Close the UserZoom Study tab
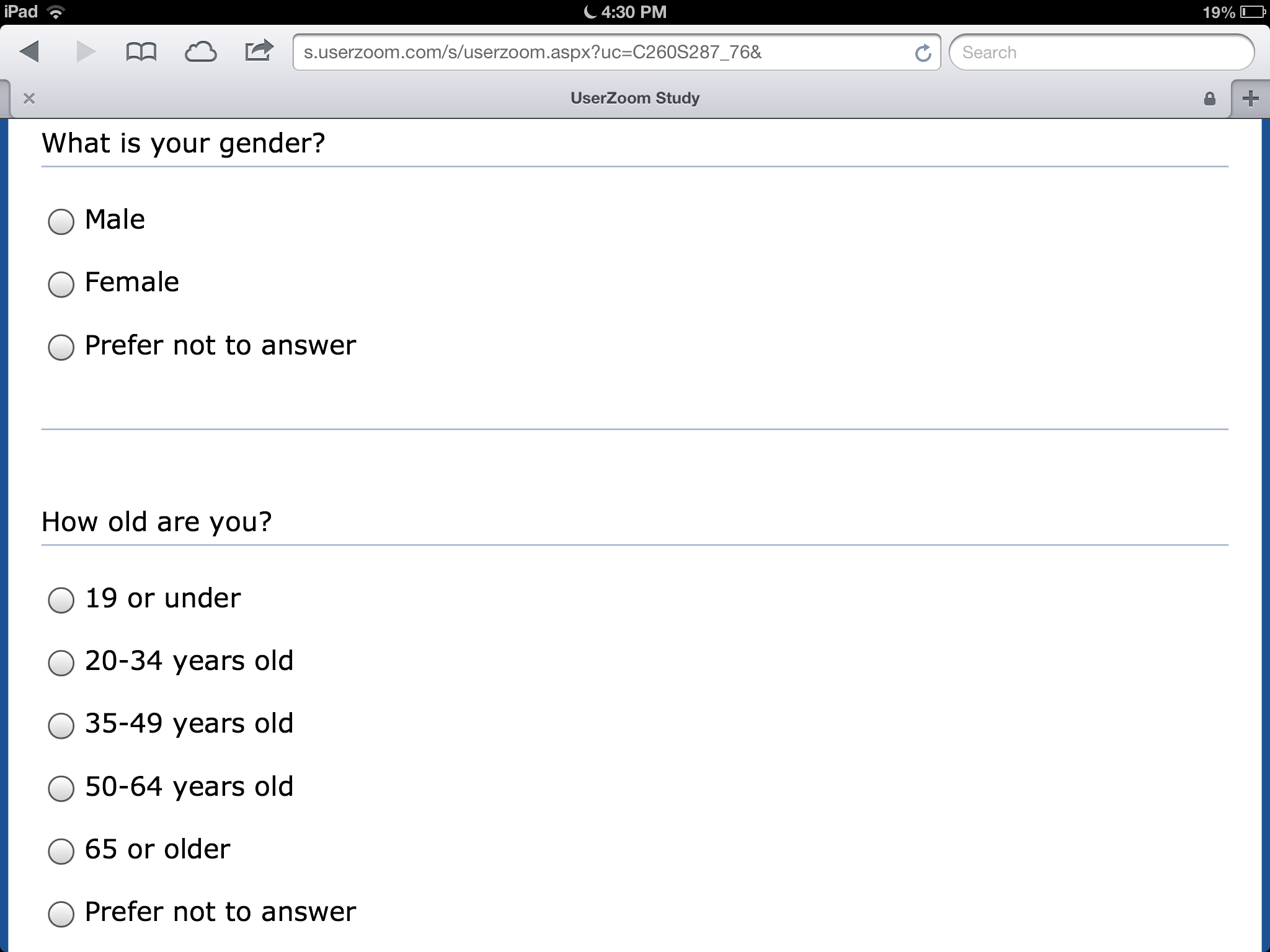Screen dimensions: 1270x952 coord(29,99)
